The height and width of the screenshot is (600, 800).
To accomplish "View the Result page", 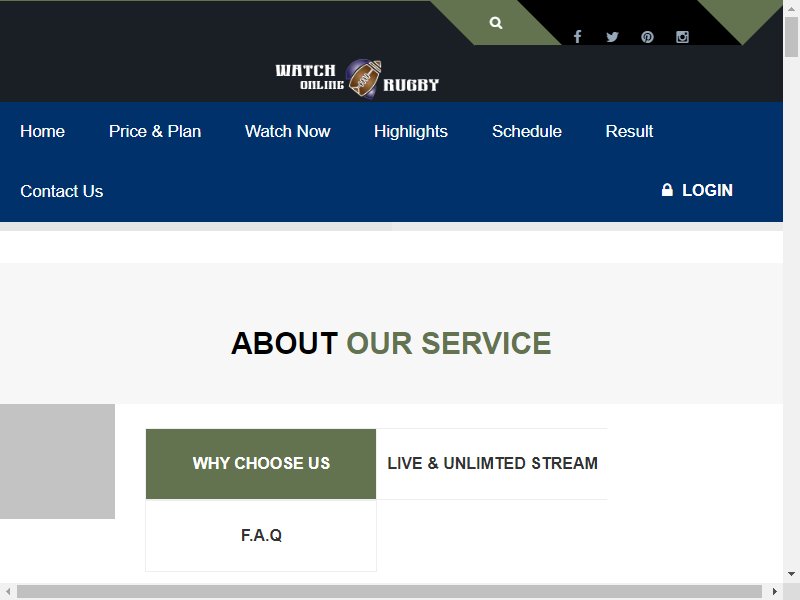I will 629,131.
